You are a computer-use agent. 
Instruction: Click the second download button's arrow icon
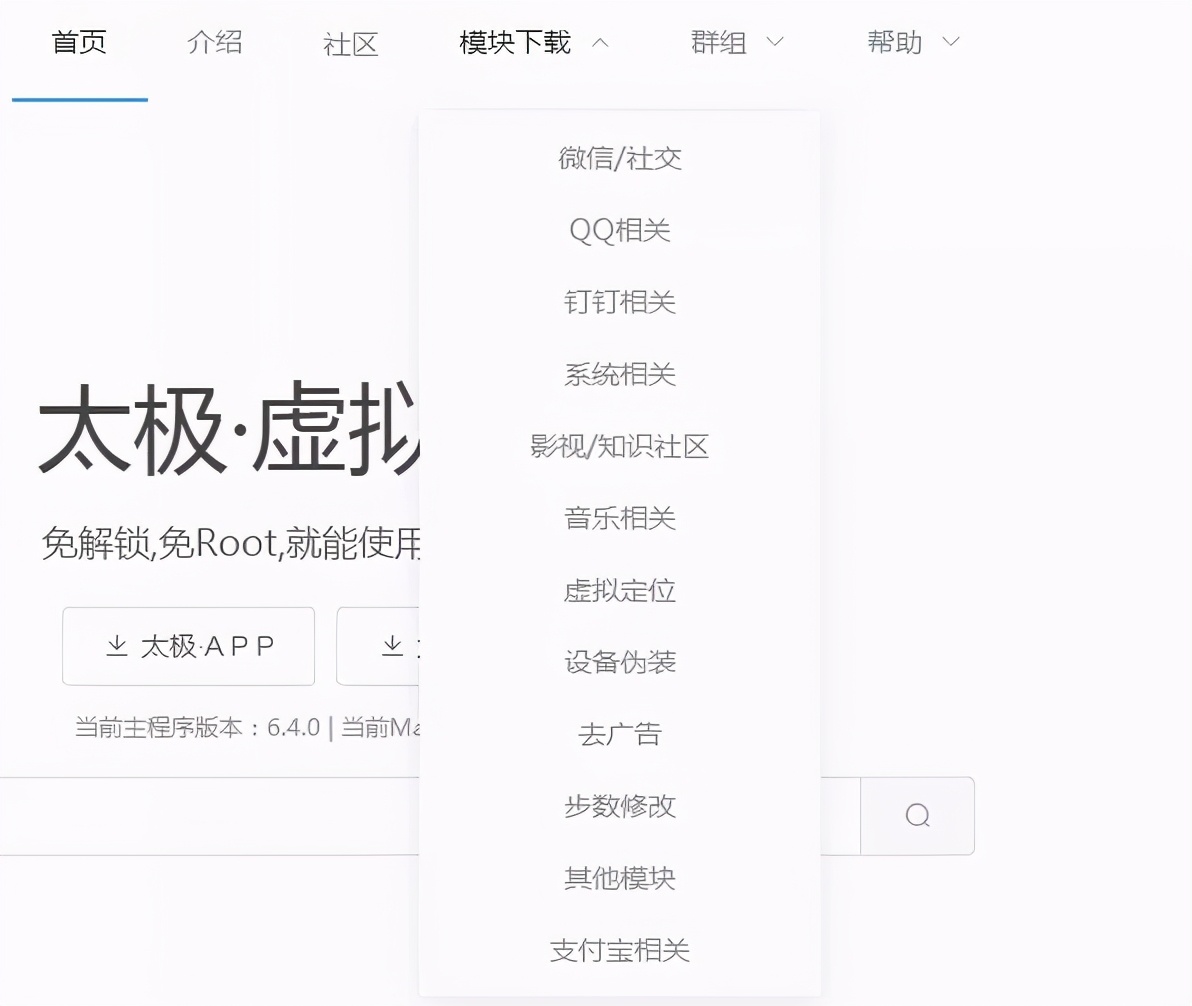pyautogui.click(x=391, y=646)
